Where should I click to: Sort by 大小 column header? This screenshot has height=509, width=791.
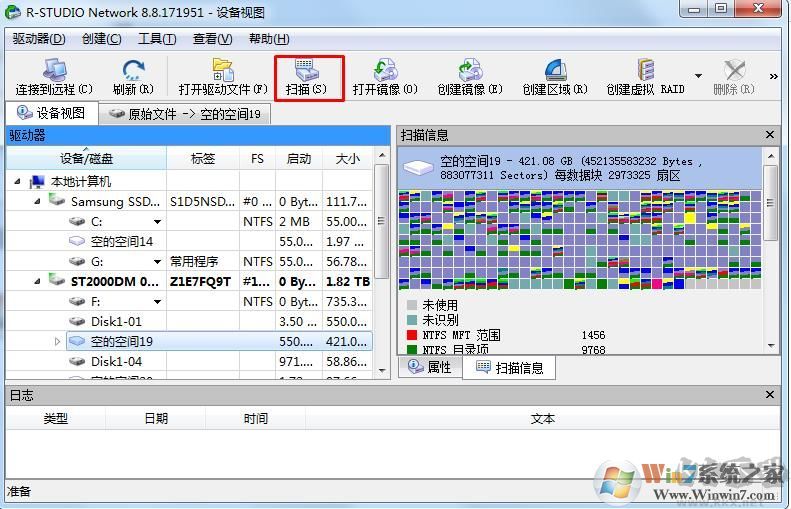(x=348, y=158)
